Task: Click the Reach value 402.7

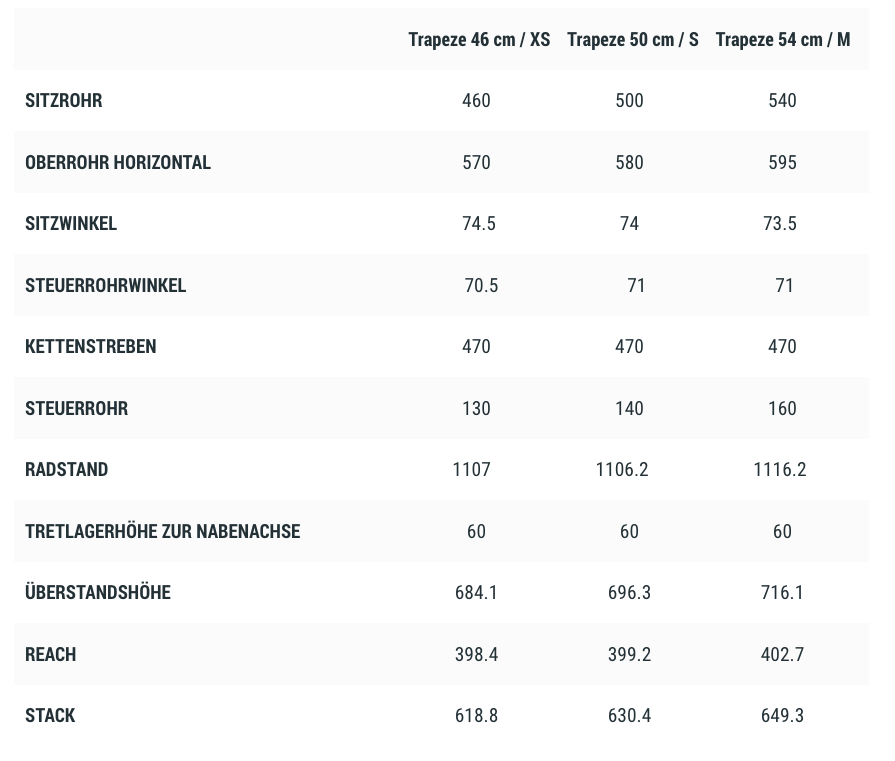Action: coord(782,655)
